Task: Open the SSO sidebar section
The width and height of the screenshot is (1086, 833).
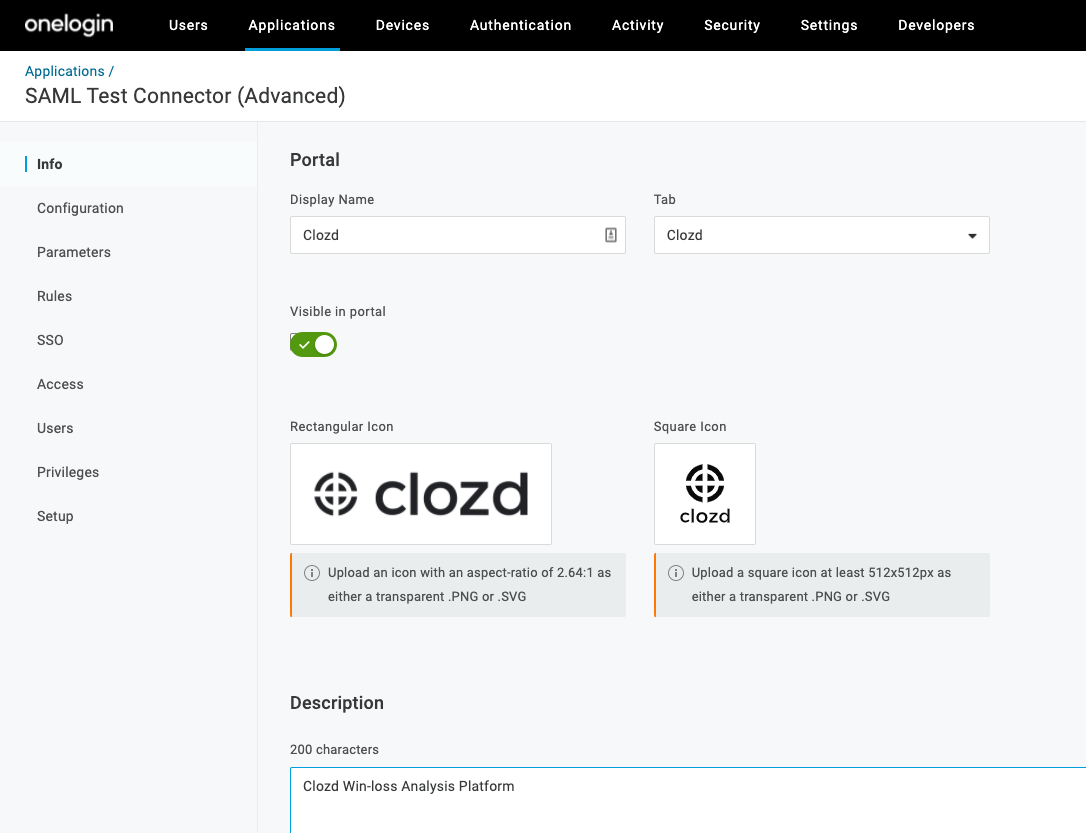Action: 50,340
